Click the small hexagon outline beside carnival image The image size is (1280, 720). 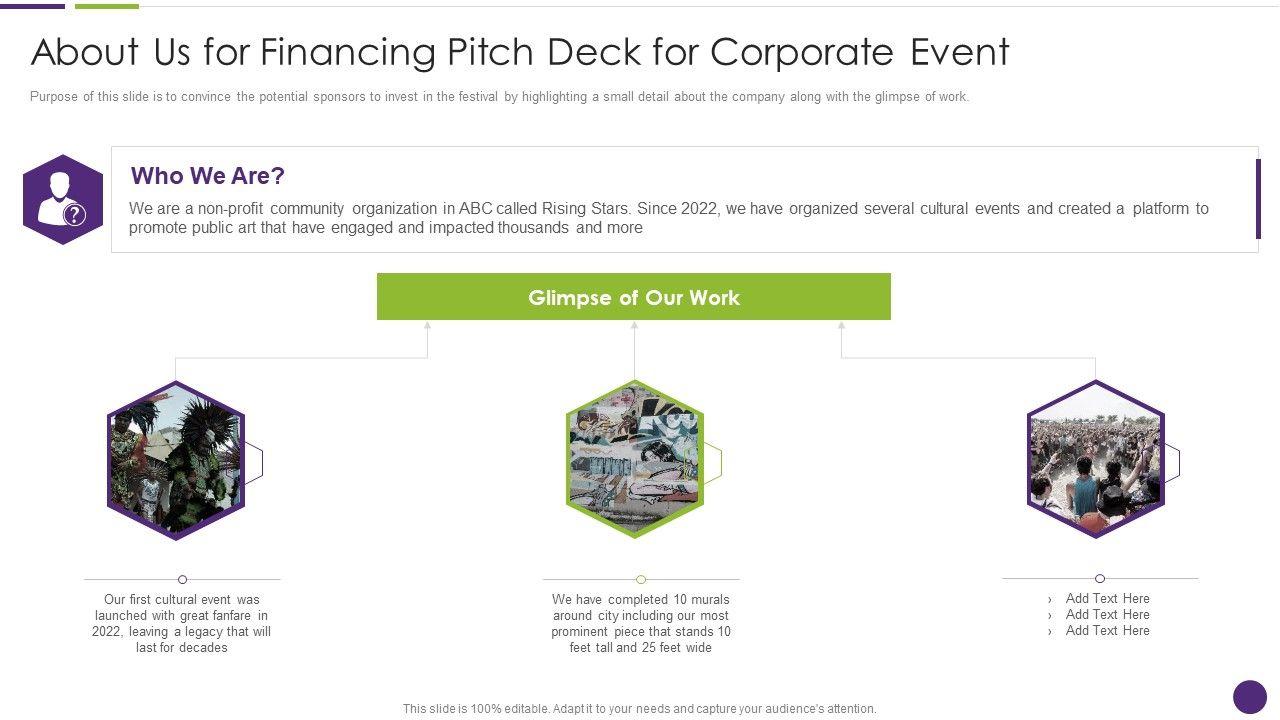coord(254,462)
